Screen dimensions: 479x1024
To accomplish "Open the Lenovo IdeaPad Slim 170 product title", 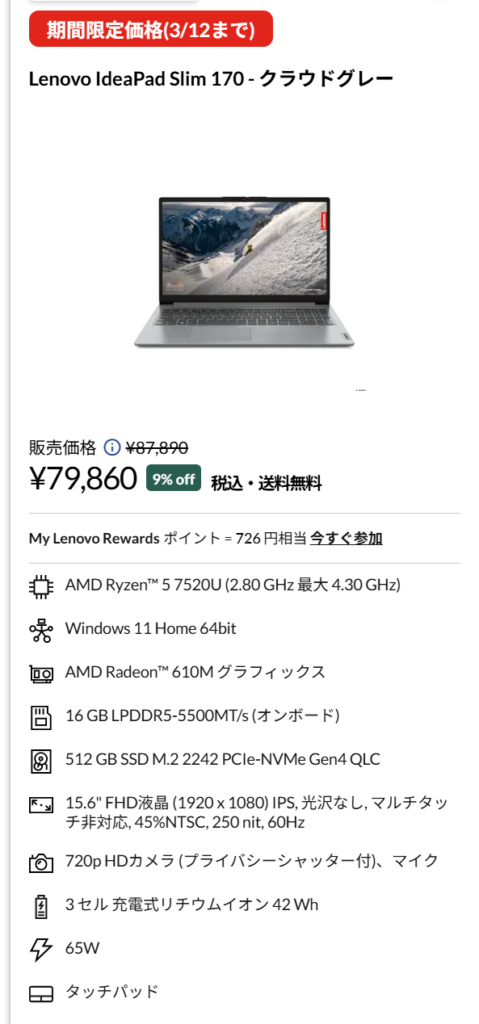I will (x=211, y=80).
